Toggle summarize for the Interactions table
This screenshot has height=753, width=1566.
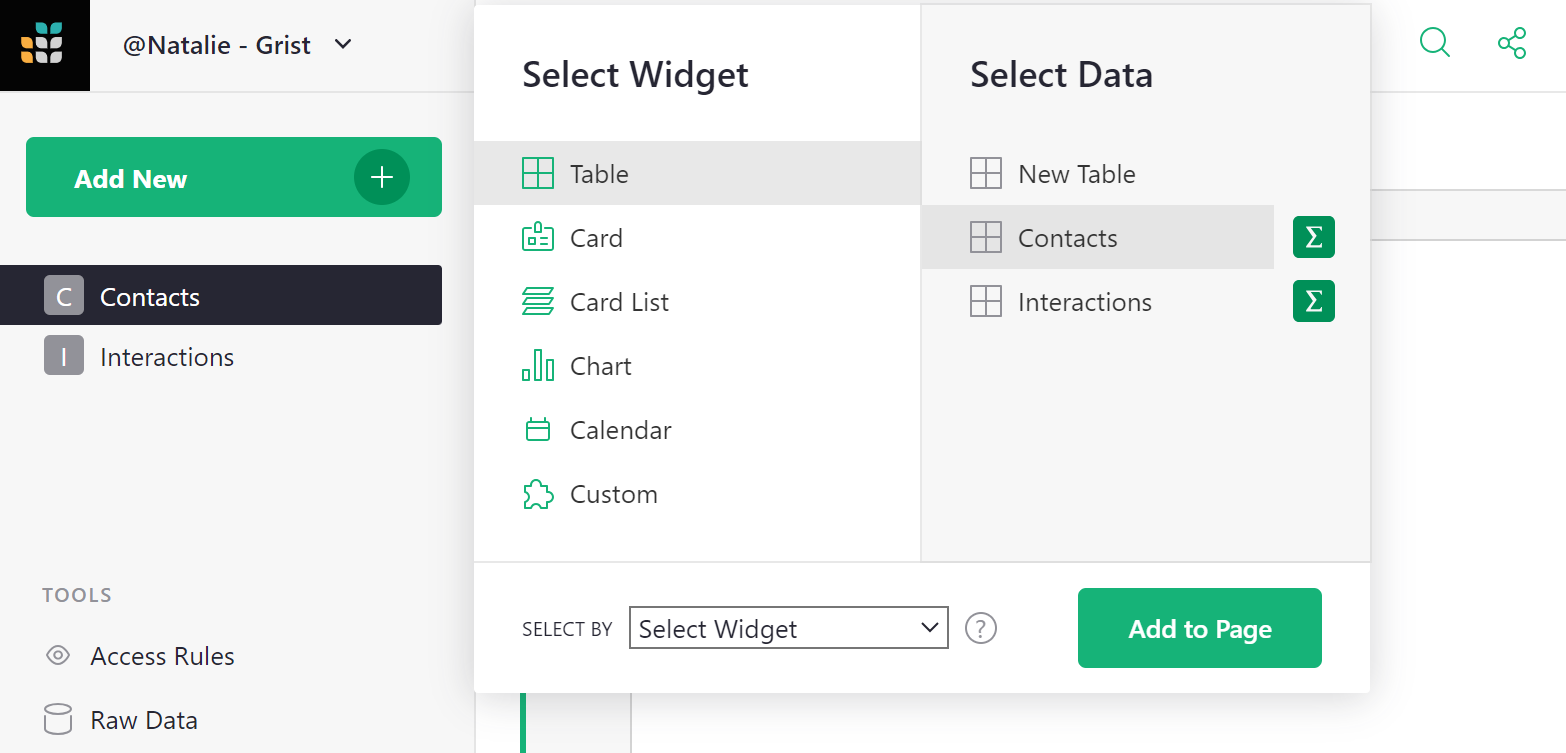click(x=1313, y=301)
